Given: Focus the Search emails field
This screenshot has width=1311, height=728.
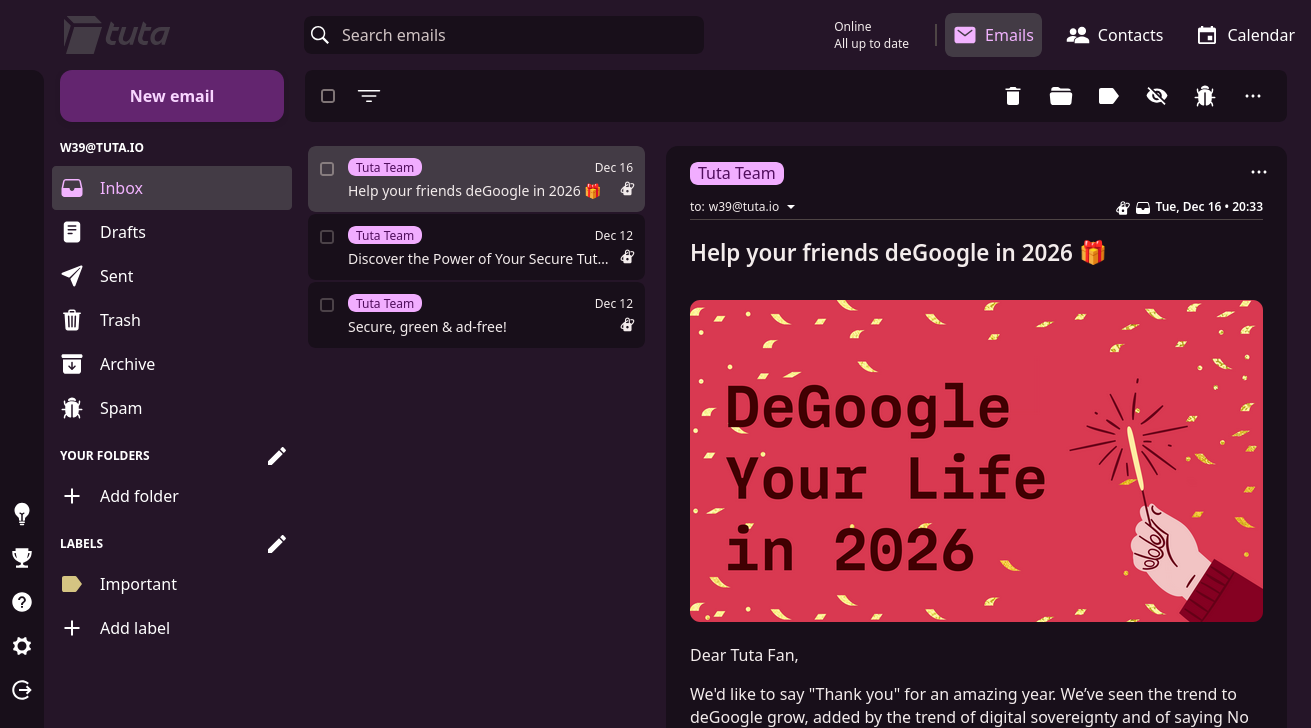Looking at the screenshot, I should click(504, 35).
